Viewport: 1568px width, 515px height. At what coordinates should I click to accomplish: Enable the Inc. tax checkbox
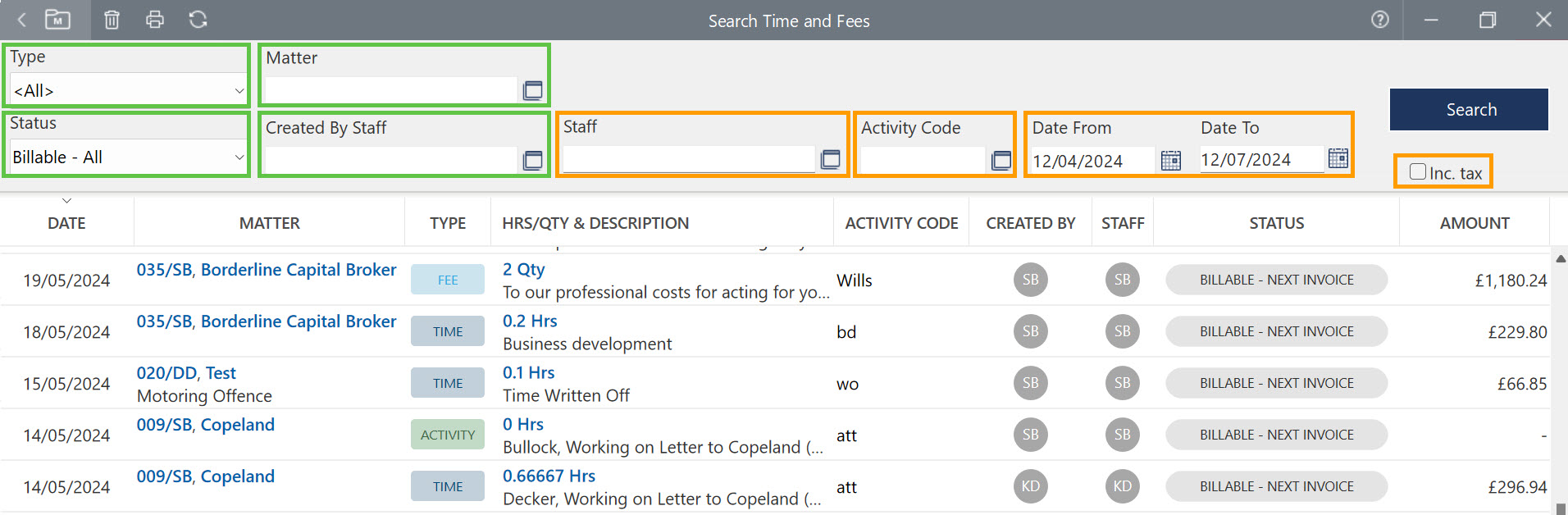click(1418, 172)
